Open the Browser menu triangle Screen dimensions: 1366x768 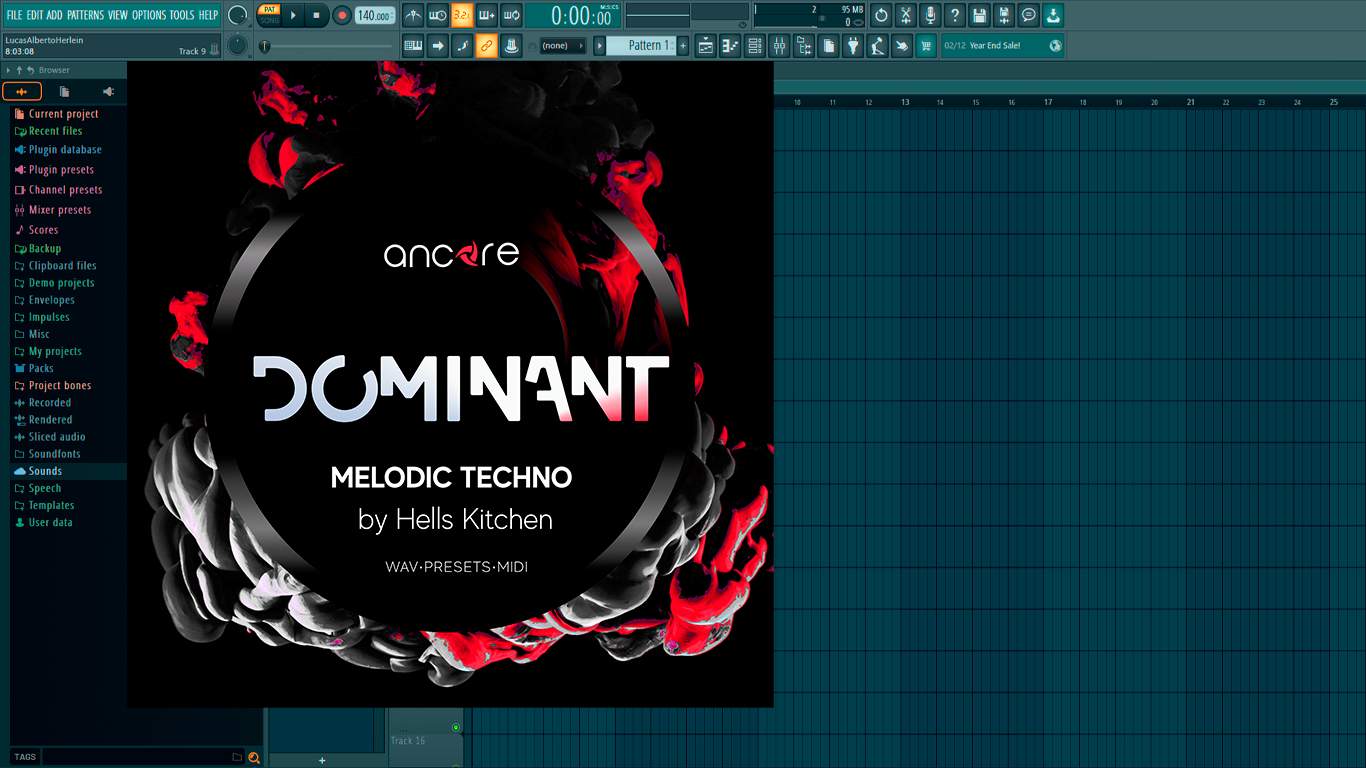(8, 70)
